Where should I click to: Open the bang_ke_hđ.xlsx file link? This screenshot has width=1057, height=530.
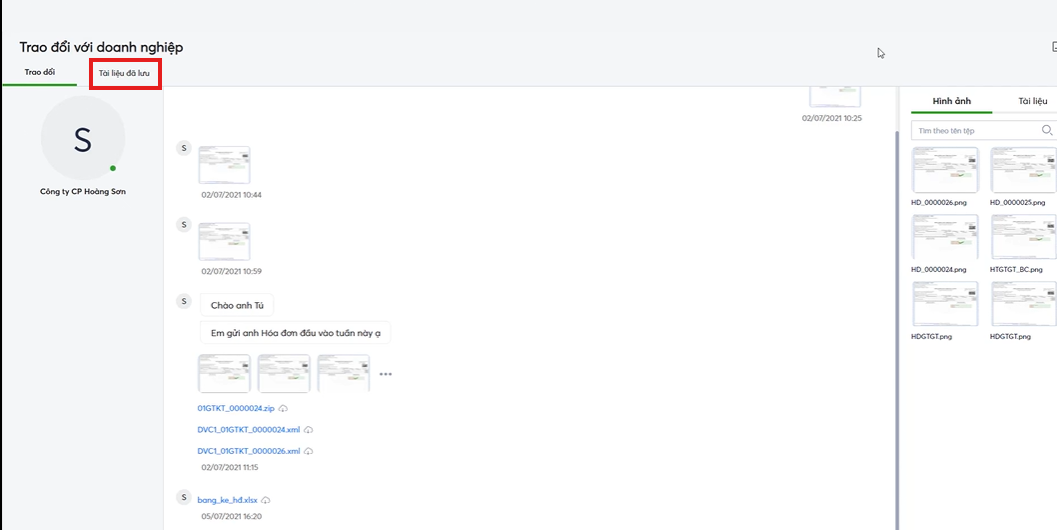pos(228,500)
